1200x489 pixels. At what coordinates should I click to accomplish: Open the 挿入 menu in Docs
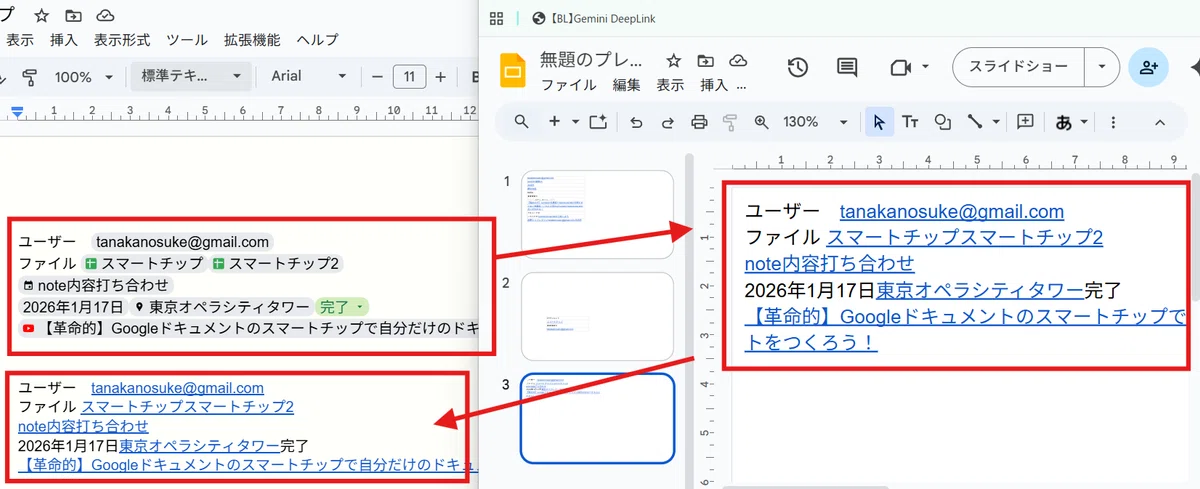click(64, 40)
